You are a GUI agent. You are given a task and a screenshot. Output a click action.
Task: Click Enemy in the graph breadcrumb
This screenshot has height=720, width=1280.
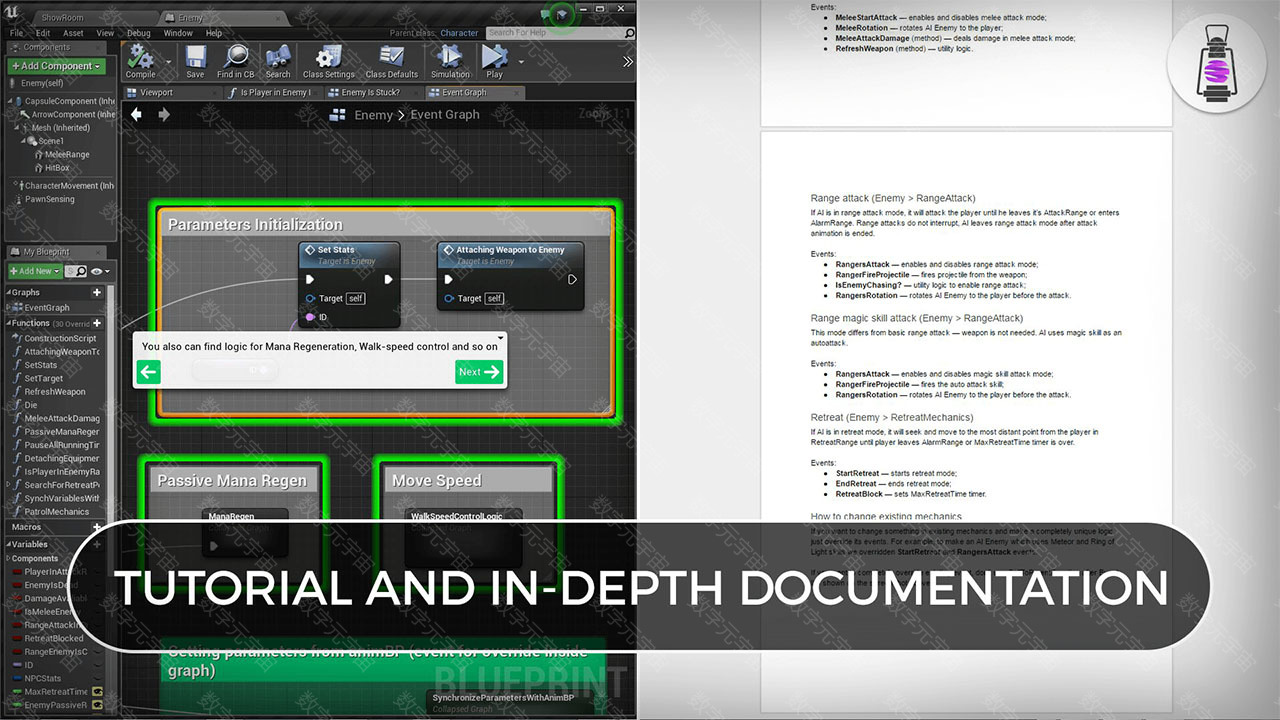(x=373, y=115)
